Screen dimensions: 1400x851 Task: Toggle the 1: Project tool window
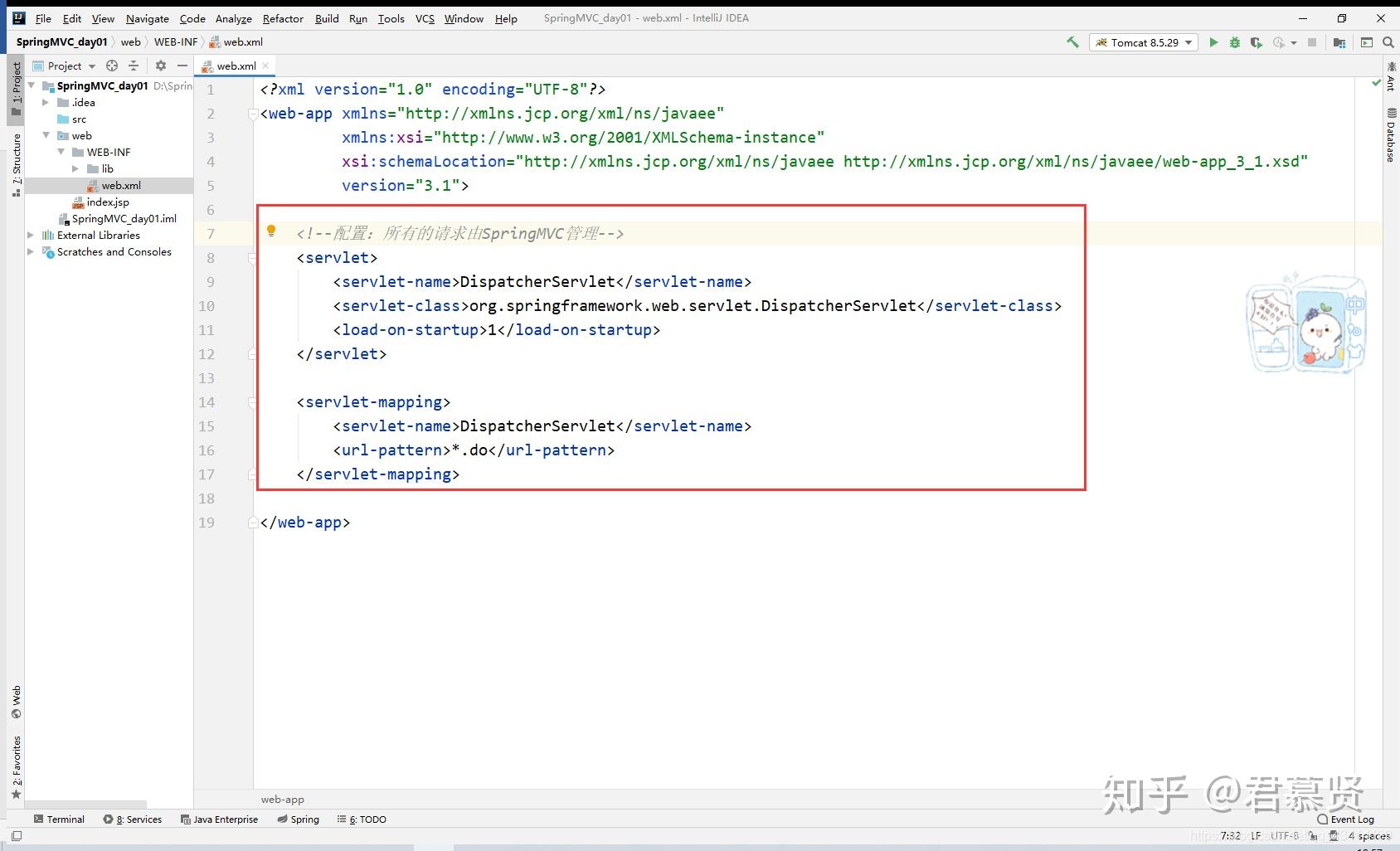point(16,90)
